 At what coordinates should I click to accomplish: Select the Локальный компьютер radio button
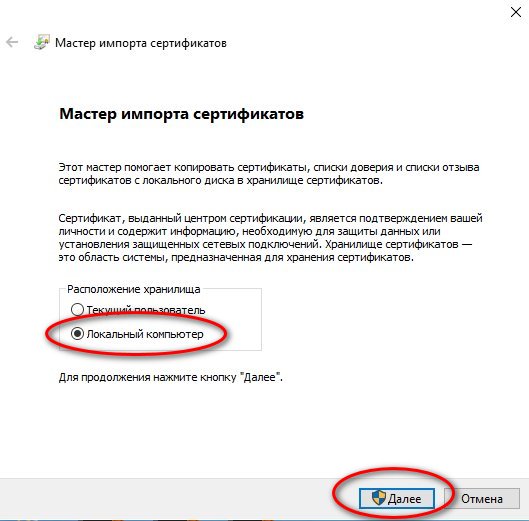point(77,334)
